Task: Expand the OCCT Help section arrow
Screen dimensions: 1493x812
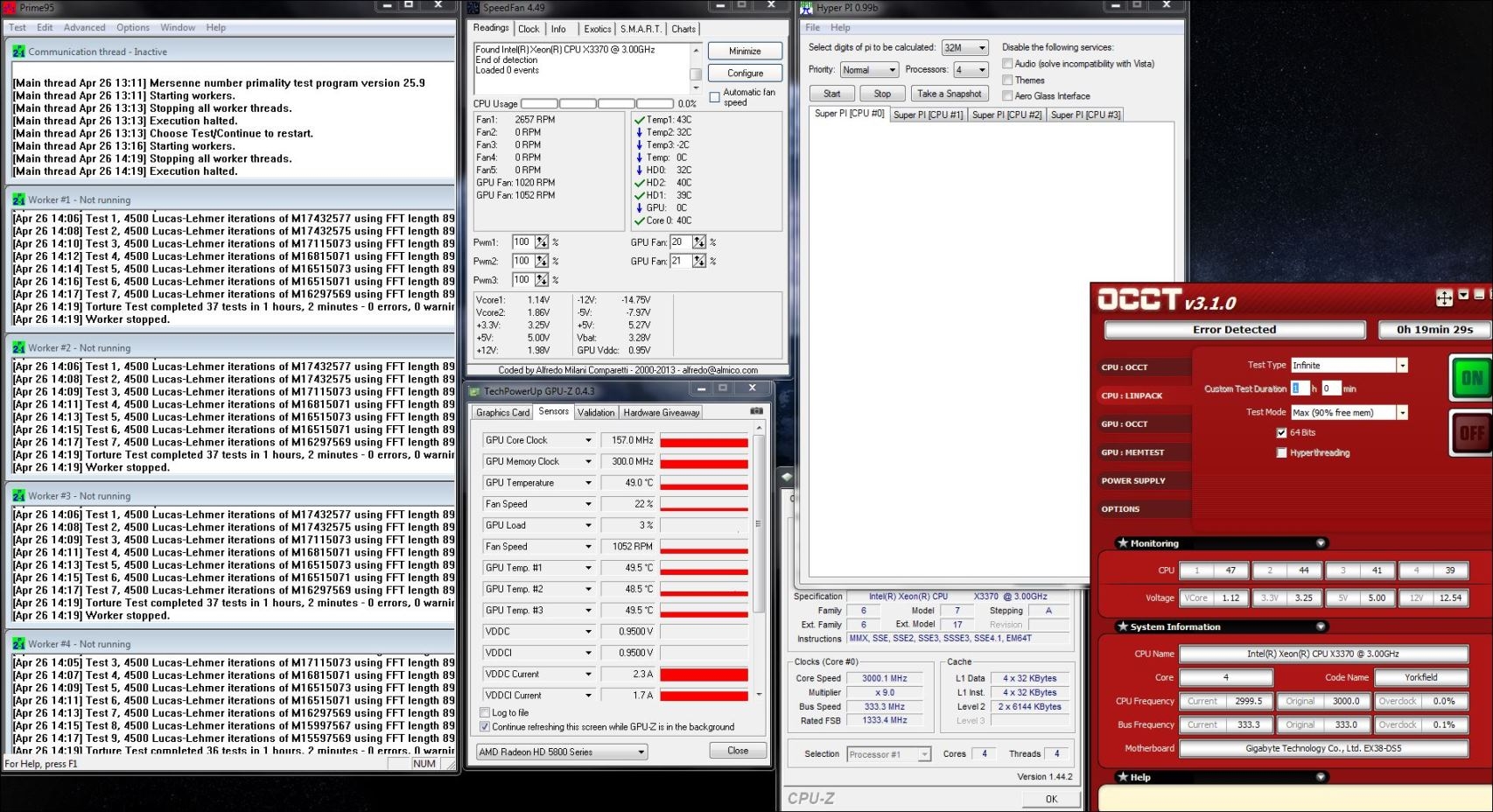Action: [x=1321, y=777]
